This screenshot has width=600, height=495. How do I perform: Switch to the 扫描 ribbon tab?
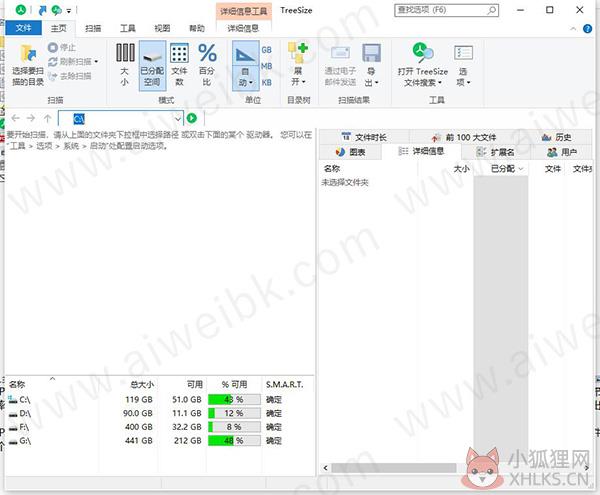[93, 28]
